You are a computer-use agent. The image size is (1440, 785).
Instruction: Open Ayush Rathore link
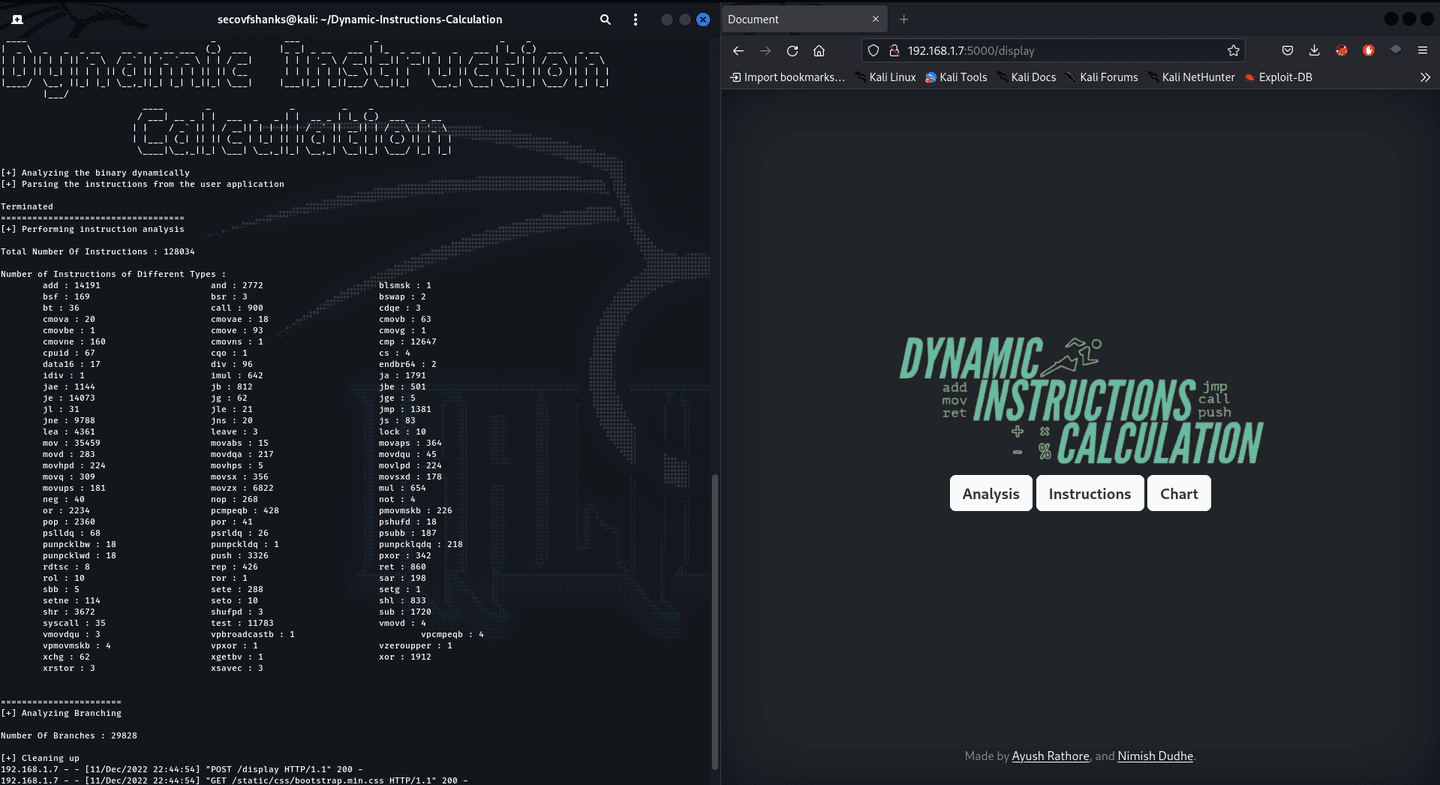point(1050,756)
